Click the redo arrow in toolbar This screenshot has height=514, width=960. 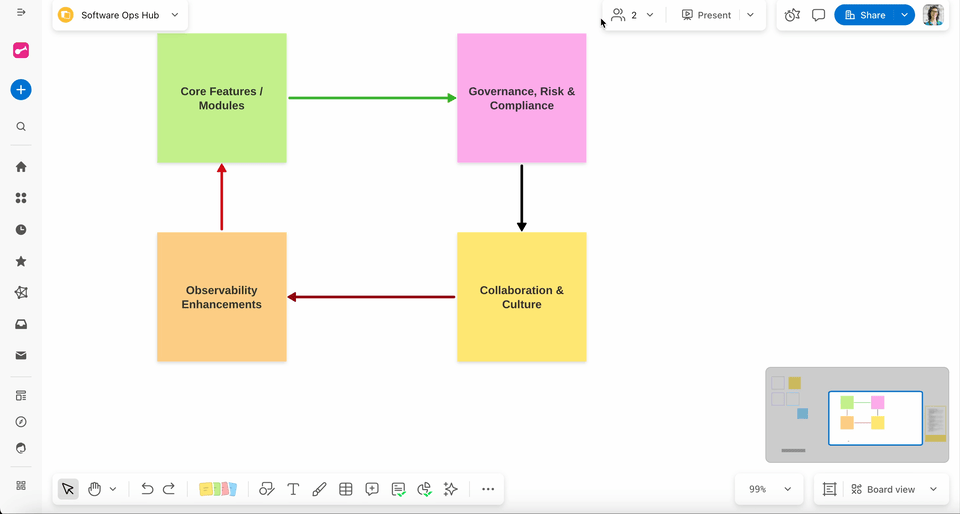169,489
